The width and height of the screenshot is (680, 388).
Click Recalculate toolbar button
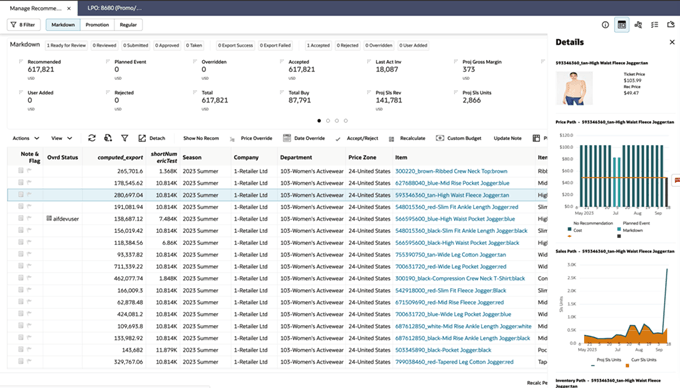point(407,138)
